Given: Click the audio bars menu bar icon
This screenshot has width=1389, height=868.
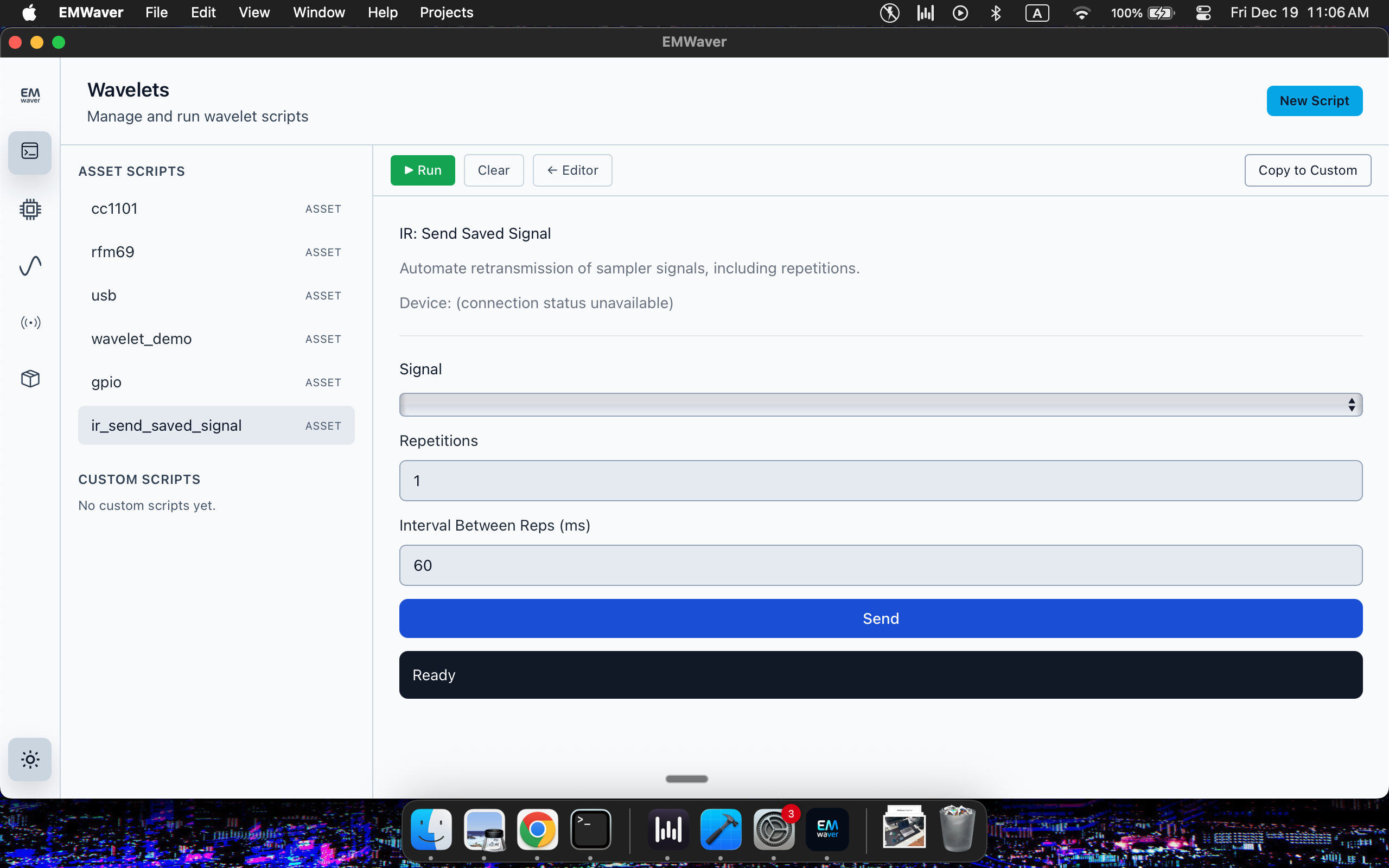Looking at the screenshot, I should point(925,12).
